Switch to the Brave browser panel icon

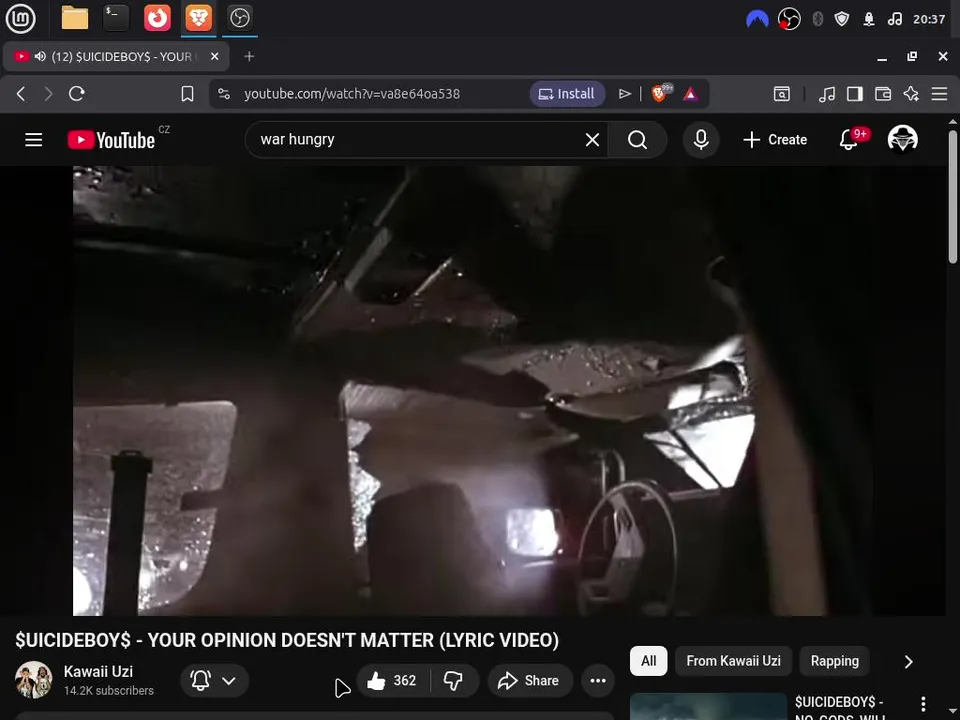click(198, 18)
